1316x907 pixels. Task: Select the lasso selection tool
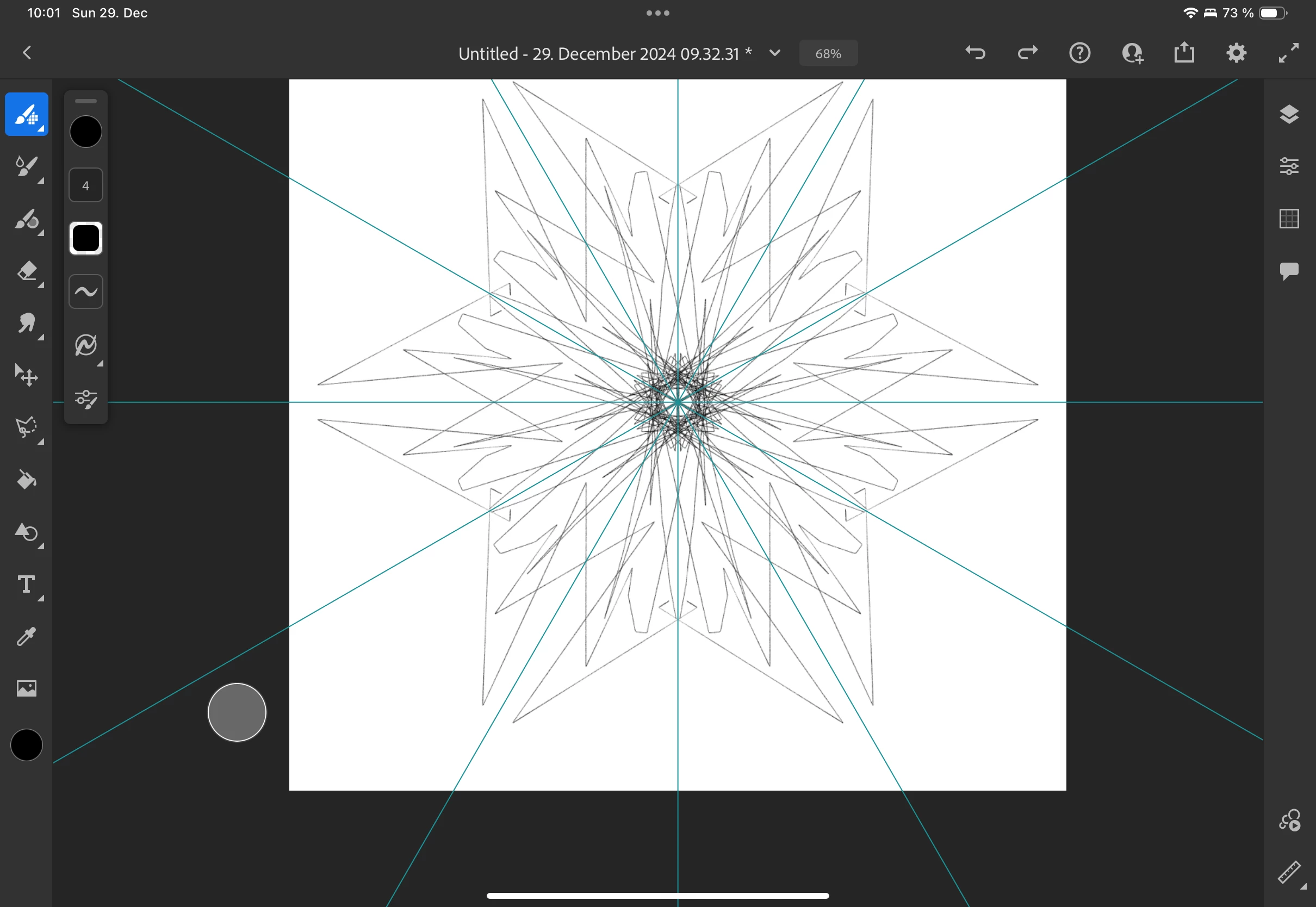tap(26, 427)
